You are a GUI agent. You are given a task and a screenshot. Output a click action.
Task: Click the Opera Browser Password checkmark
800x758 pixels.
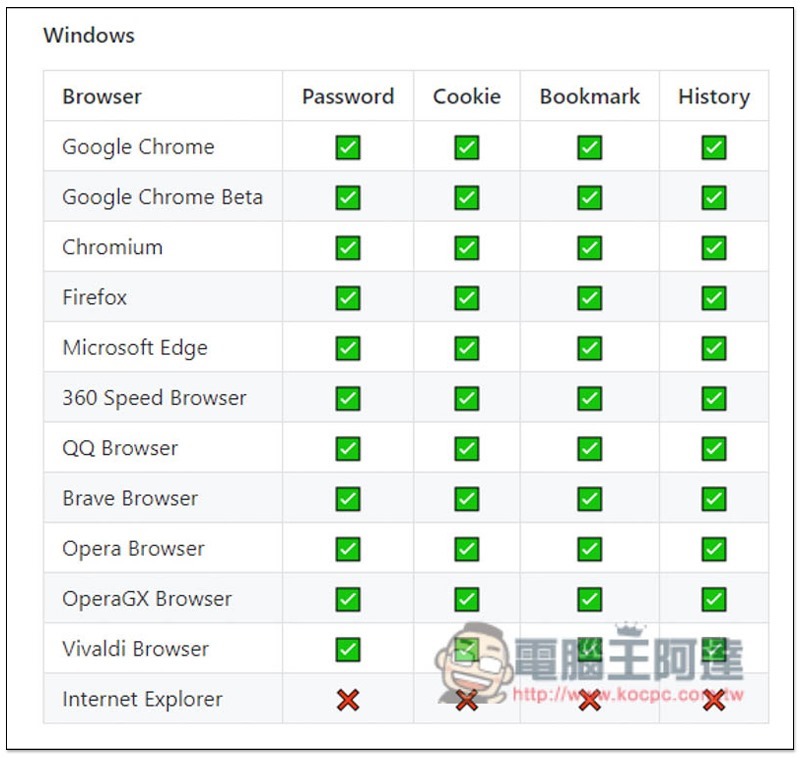click(348, 548)
